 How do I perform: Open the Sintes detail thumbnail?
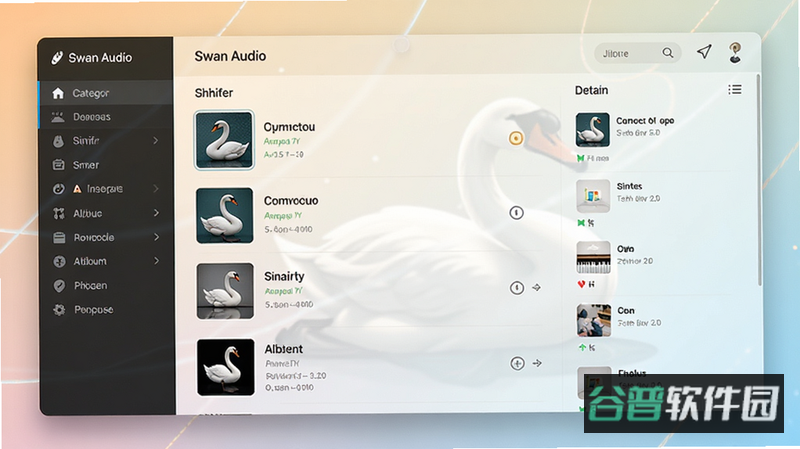(x=593, y=196)
